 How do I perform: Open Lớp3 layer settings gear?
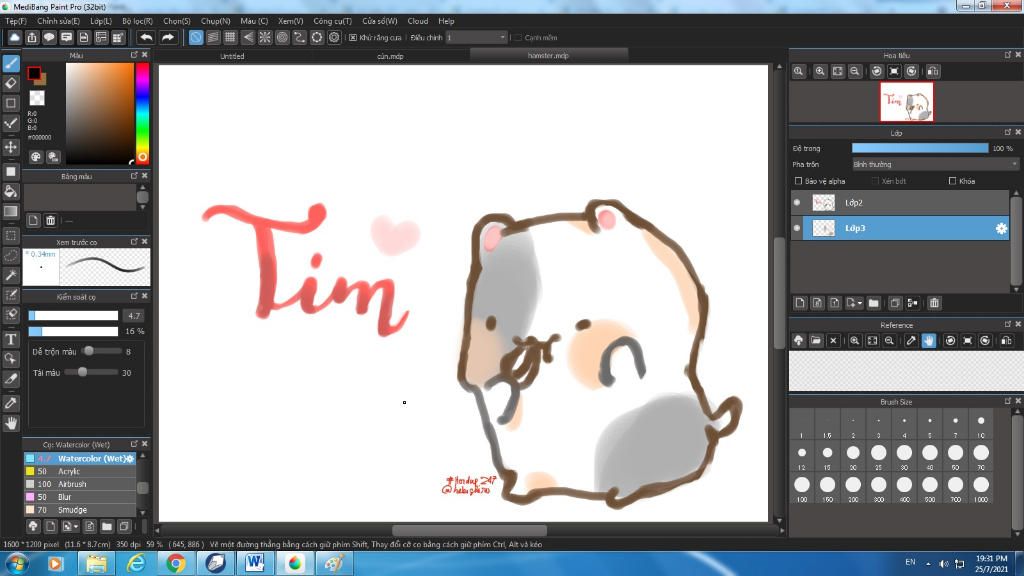pyautogui.click(x=1001, y=228)
